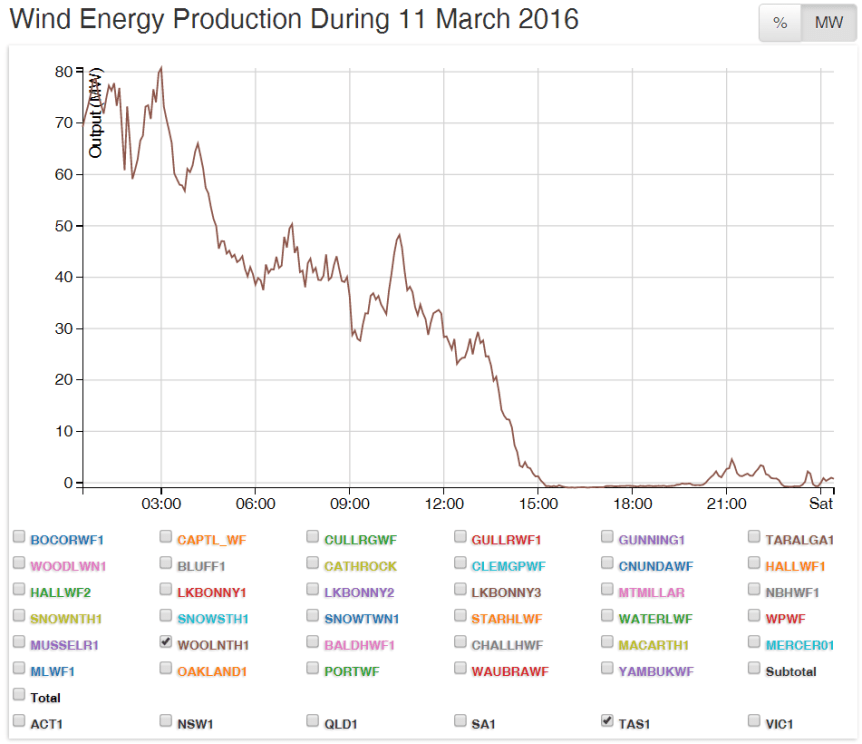Viewport: 862px width, 744px height.
Task: Tick the CAPTL_WF checkbox
Action: (x=167, y=537)
